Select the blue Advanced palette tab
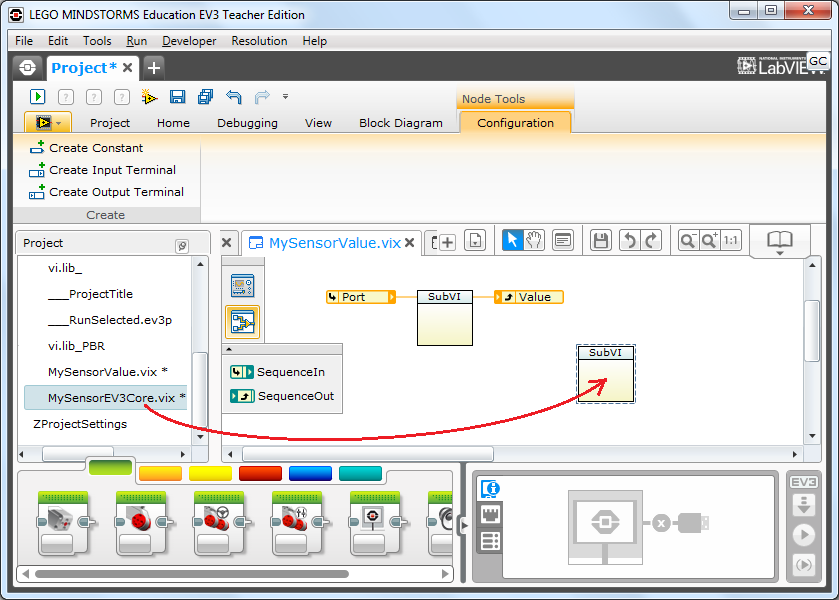 click(310, 474)
